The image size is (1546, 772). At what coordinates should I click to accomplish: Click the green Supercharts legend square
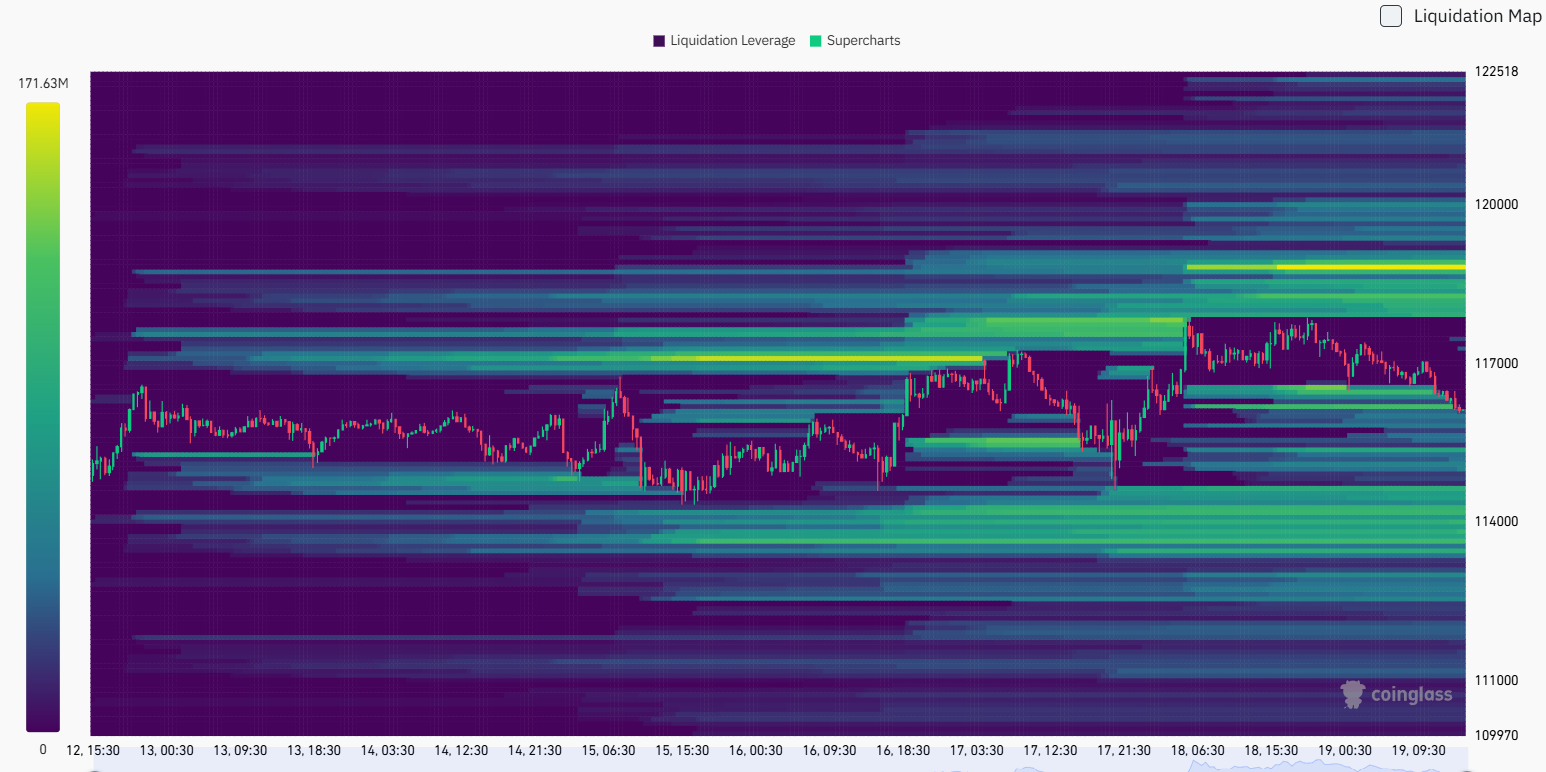816,41
